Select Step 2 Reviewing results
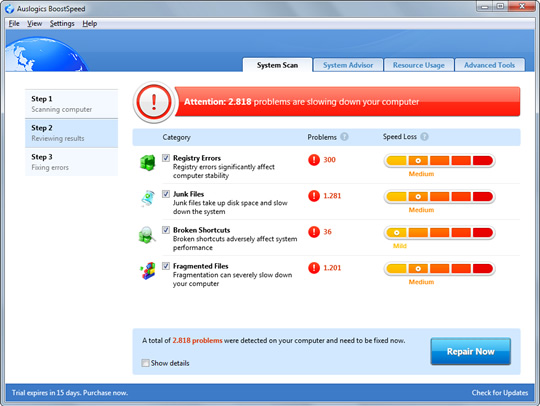The width and height of the screenshot is (540, 406). tap(71, 133)
